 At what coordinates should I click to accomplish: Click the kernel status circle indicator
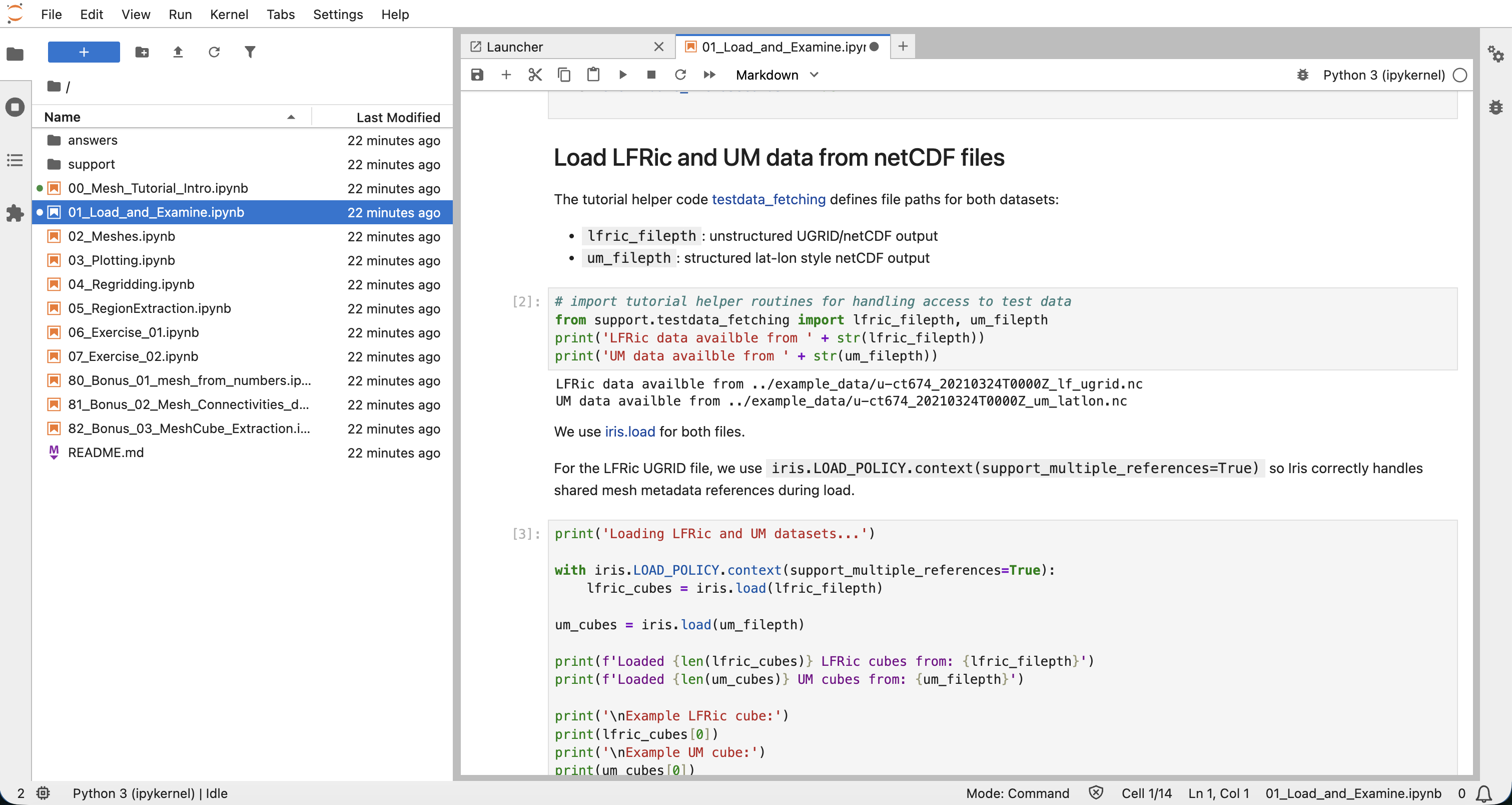(1460, 75)
